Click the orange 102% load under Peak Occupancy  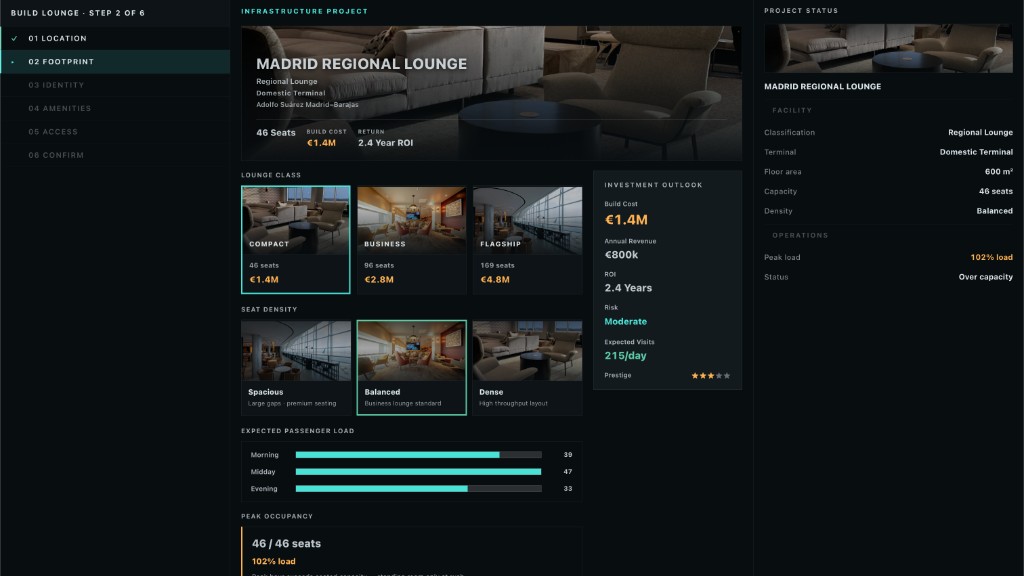coord(274,562)
